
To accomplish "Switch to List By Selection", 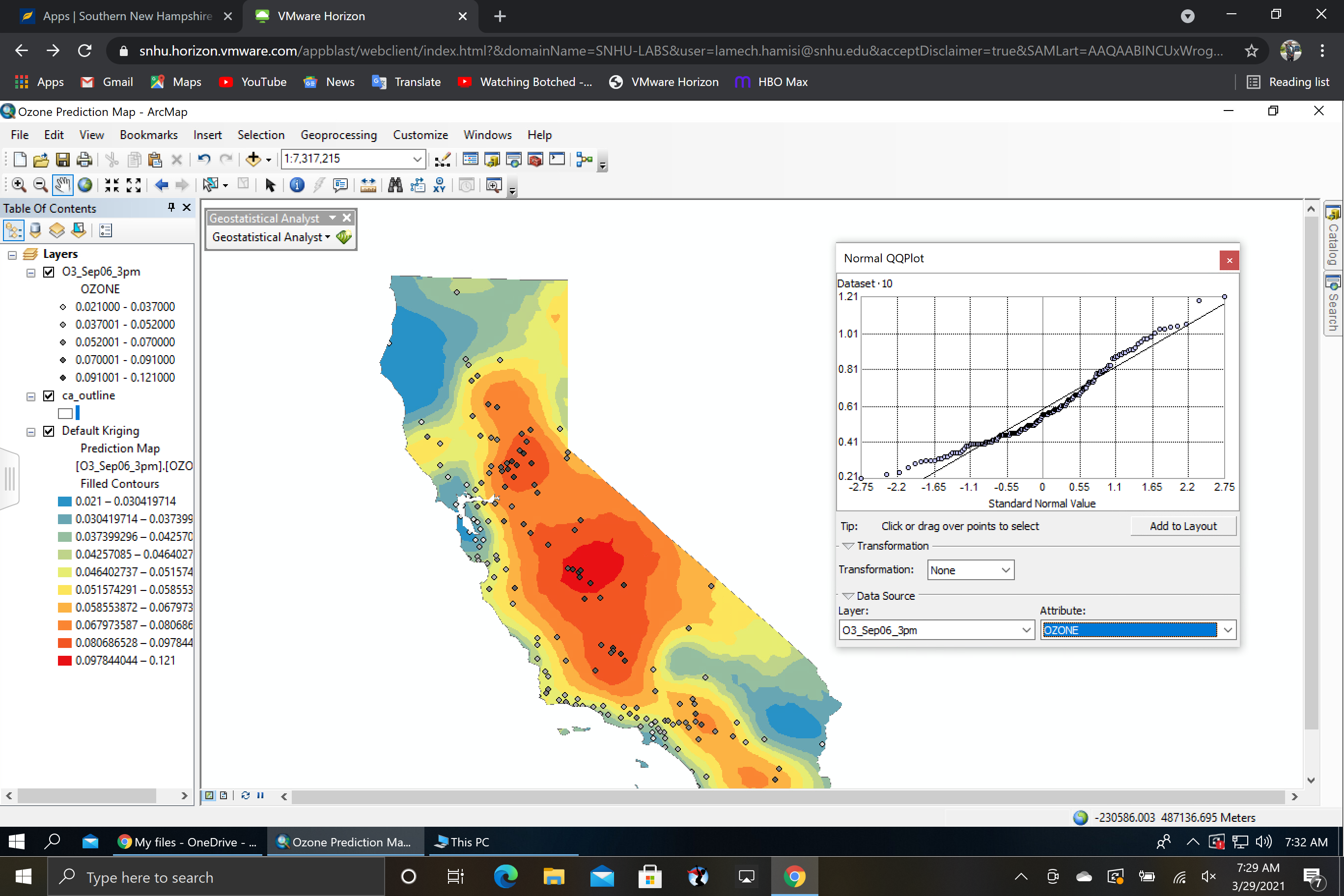I will click(78, 231).
